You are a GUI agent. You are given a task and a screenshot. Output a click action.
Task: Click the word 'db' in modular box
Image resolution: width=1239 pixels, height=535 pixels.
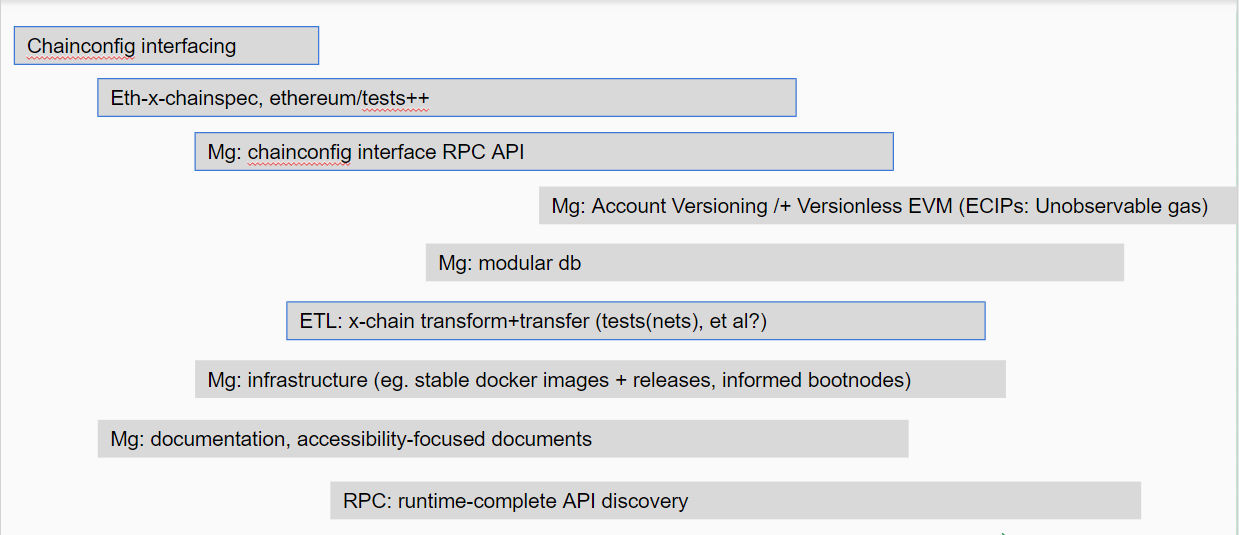569,263
